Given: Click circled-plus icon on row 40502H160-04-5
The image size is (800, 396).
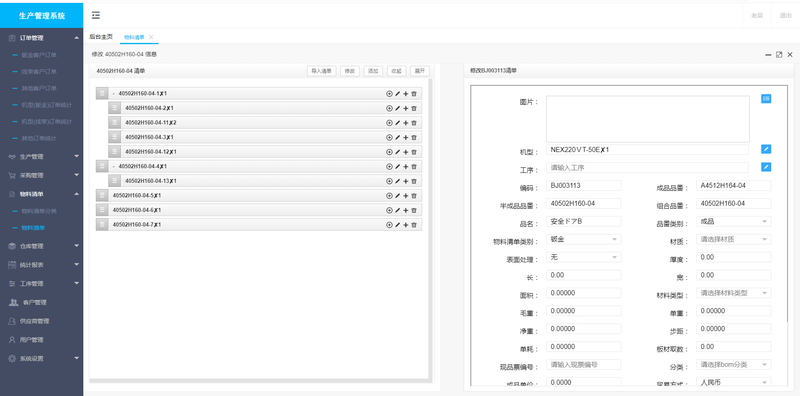Looking at the screenshot, I should 389,195.
